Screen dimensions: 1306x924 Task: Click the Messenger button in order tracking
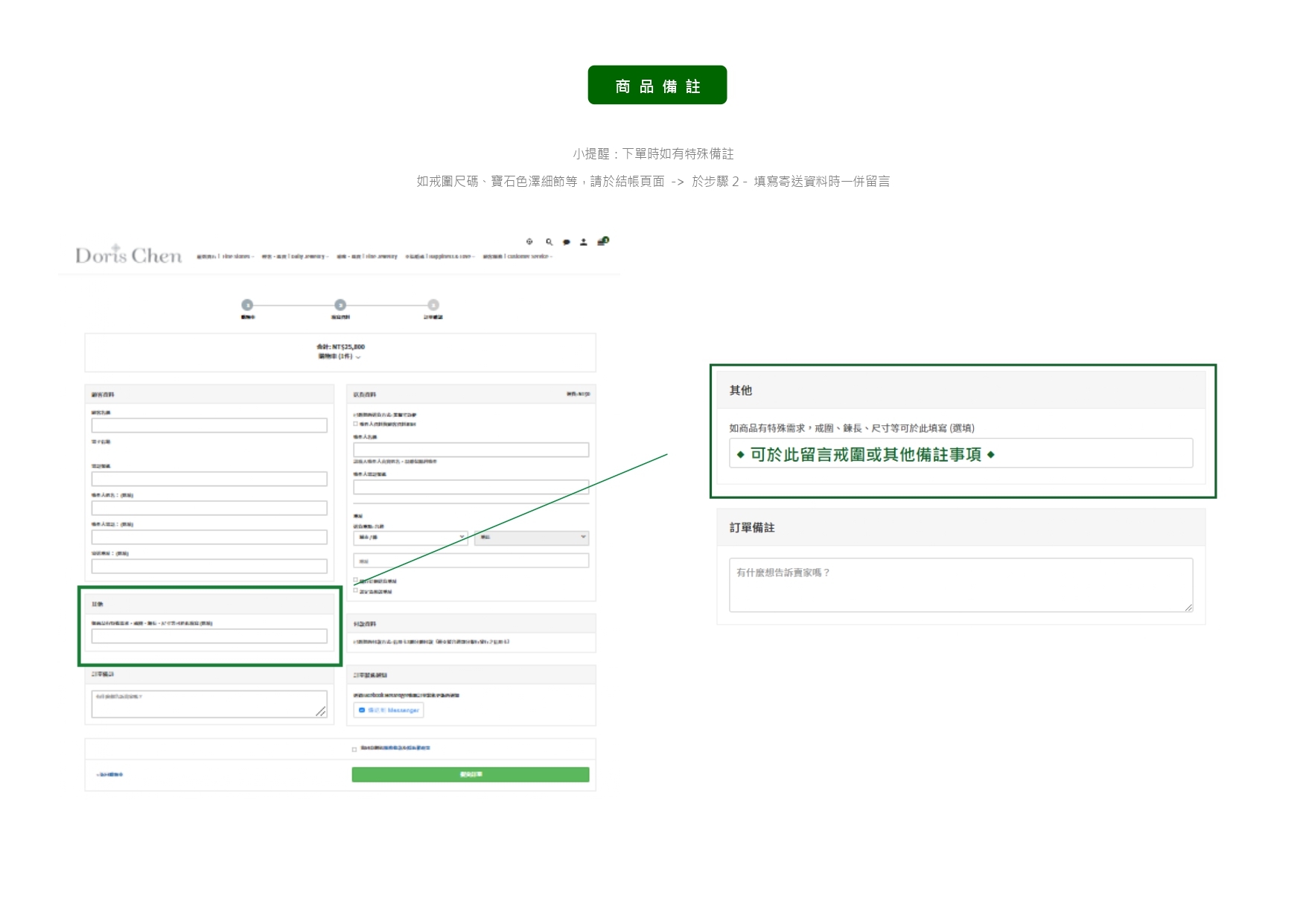point(389,710)
